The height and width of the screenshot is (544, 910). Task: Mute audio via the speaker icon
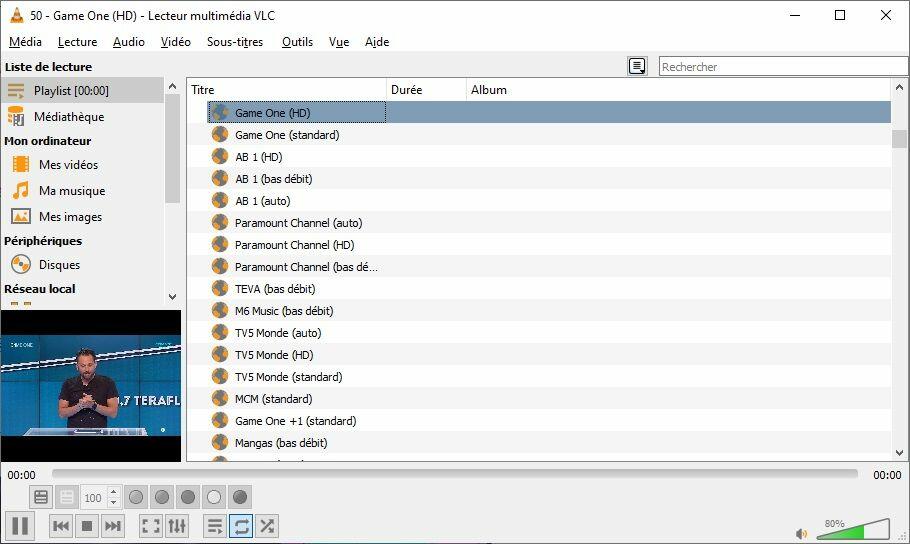[x=801, y=534]
